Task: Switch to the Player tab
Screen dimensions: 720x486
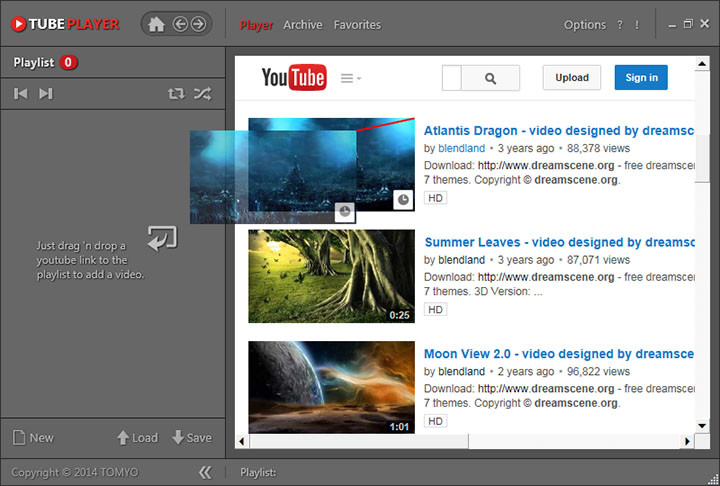Action: coord(256,25)
